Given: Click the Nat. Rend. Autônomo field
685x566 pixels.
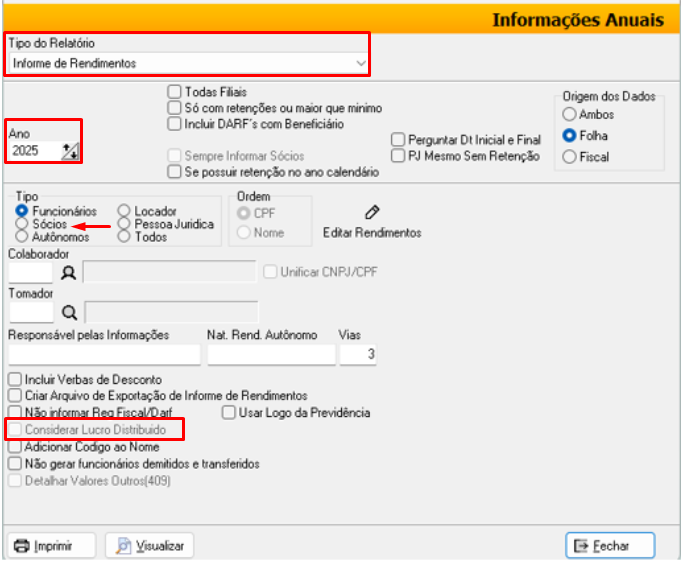Looking at the screenshot, I should coord(271,355).
